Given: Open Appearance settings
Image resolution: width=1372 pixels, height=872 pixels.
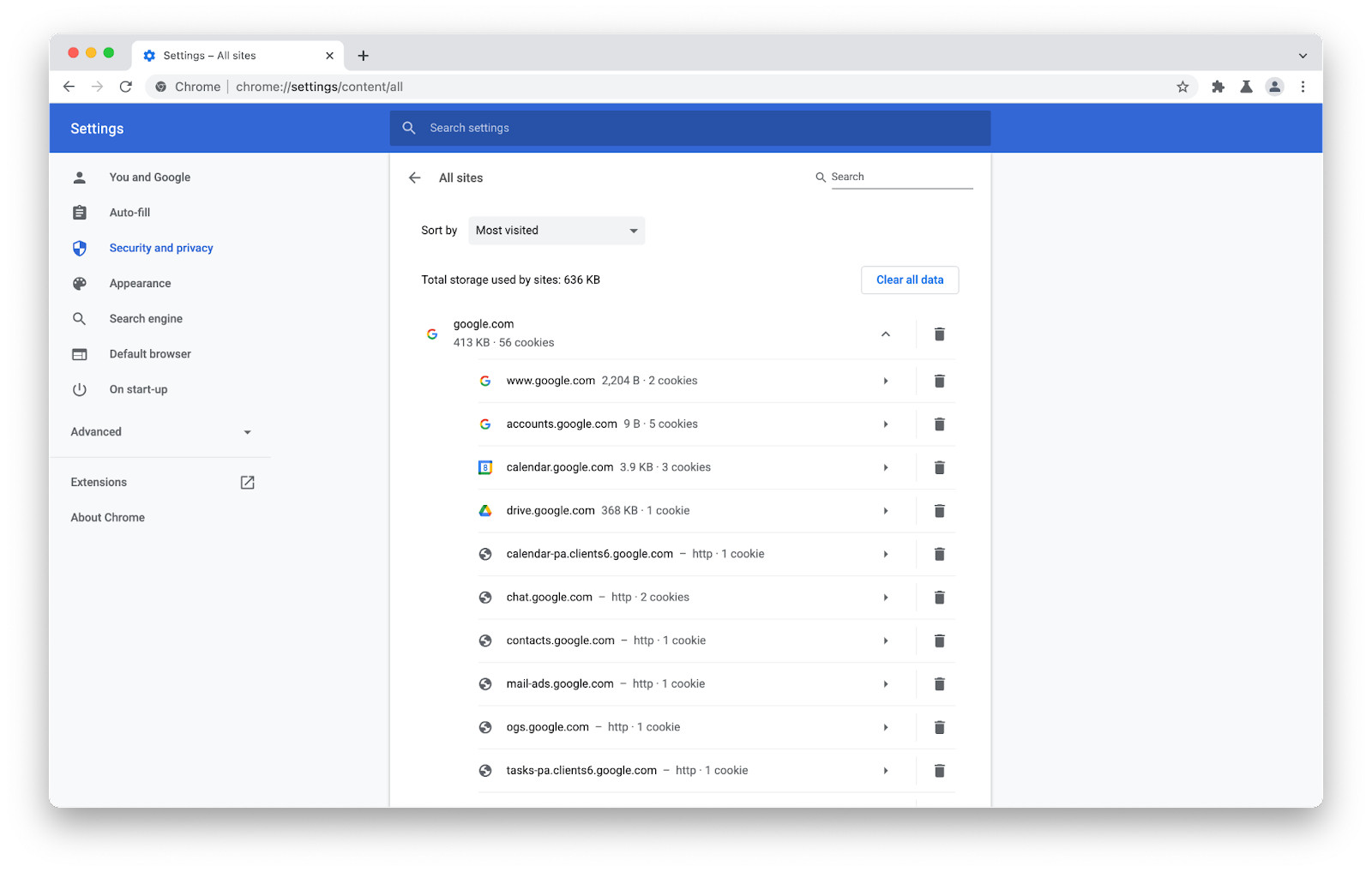Looking at the screenshot, I should coord(140,284).
